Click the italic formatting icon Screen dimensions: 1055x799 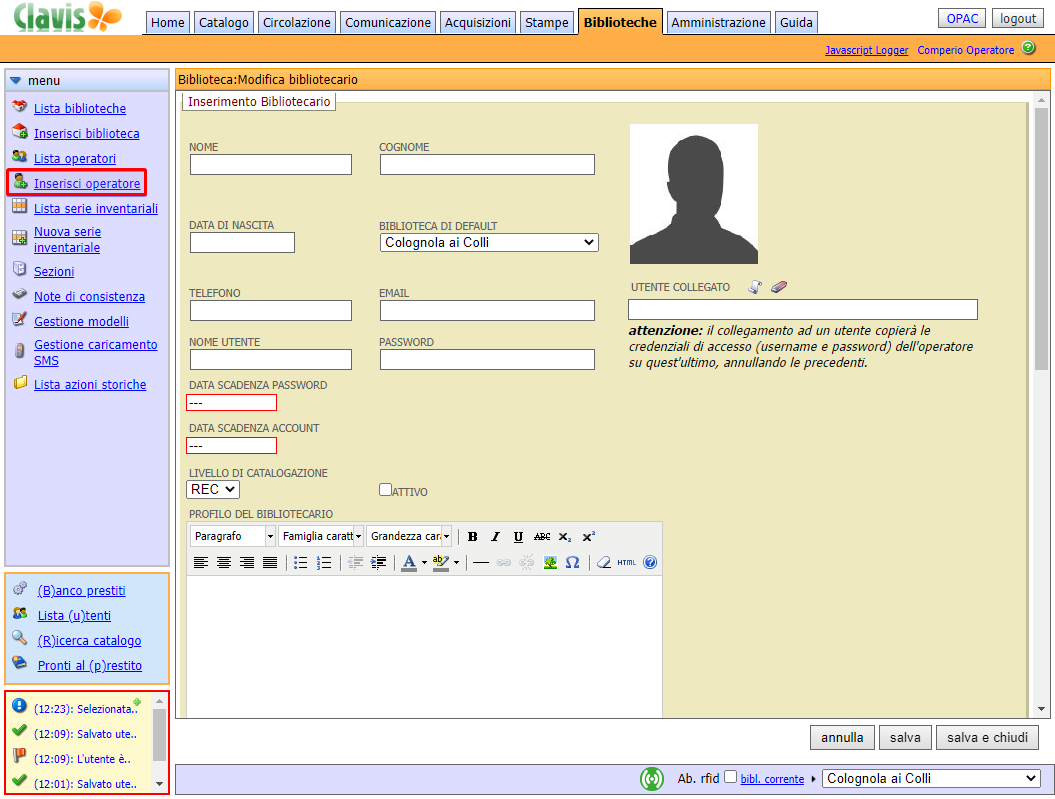pos(495,537)
